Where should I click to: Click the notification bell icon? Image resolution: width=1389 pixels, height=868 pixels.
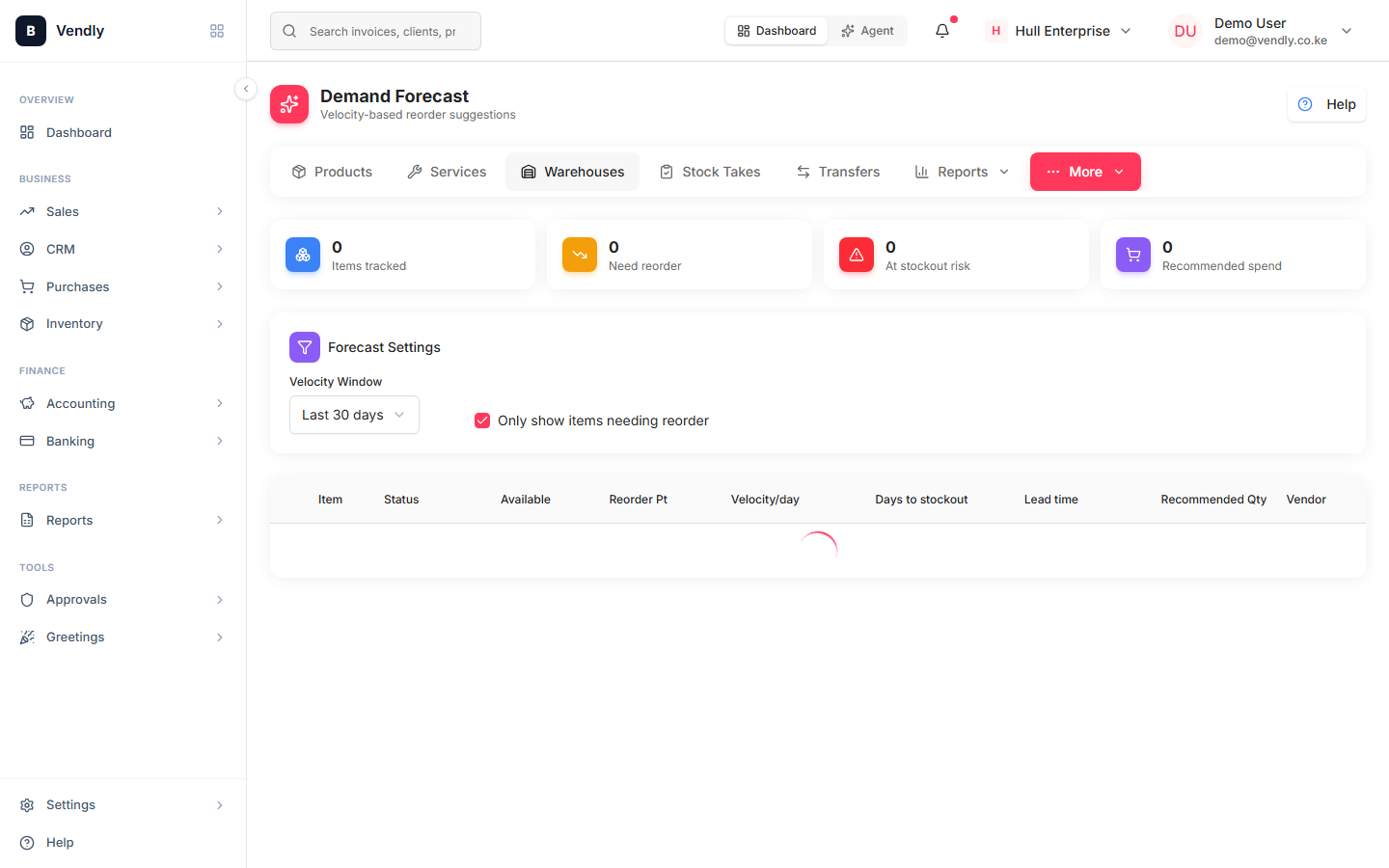point(942,31)
